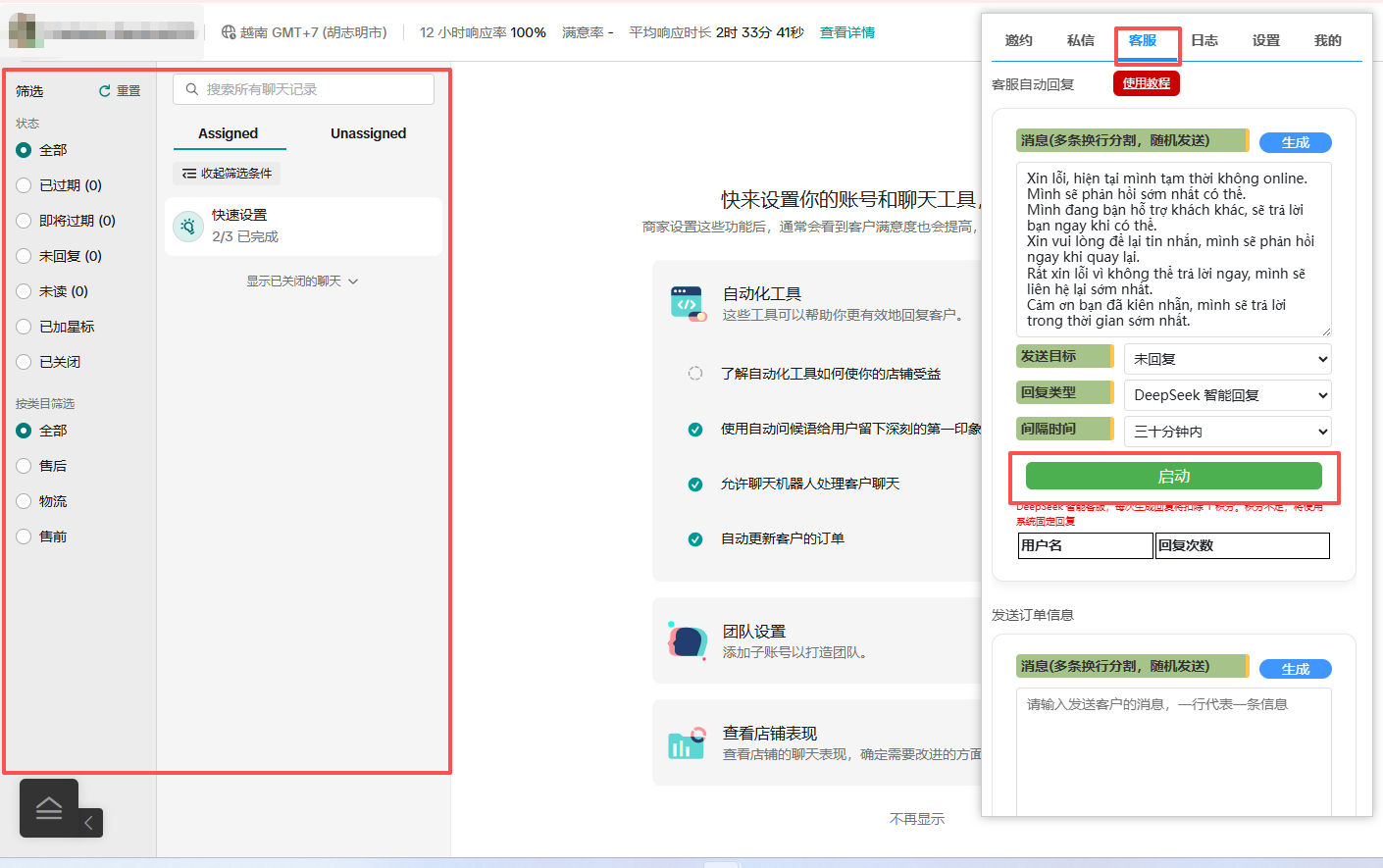The image size is (1383, 868).
Task: Switch to the Unassigned tab
Action: click(368, 133)
